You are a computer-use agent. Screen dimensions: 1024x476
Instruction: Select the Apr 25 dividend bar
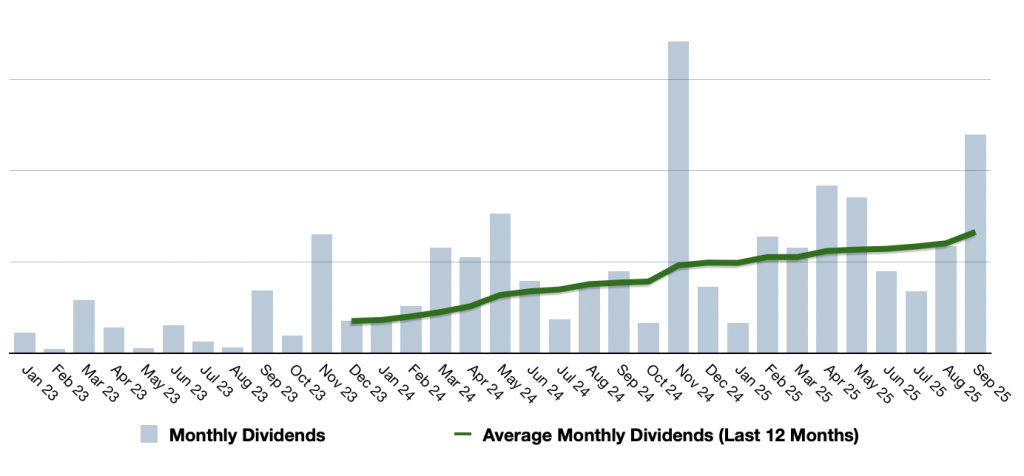(x=827, y=269)
